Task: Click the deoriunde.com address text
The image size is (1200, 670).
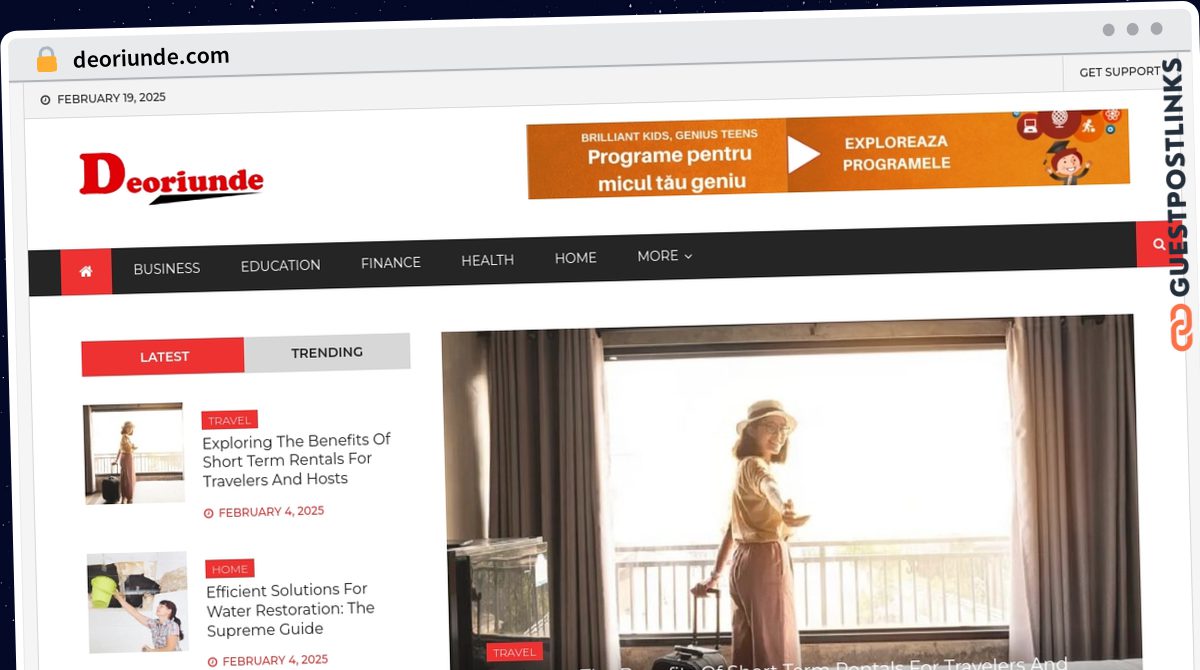Action: point(151,58)
